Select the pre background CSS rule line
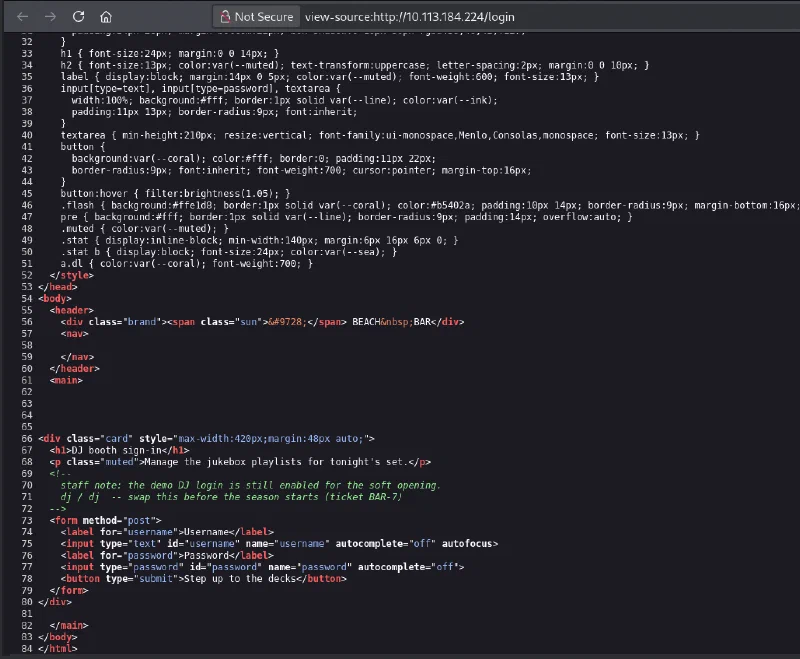 [x=346, y=217]
